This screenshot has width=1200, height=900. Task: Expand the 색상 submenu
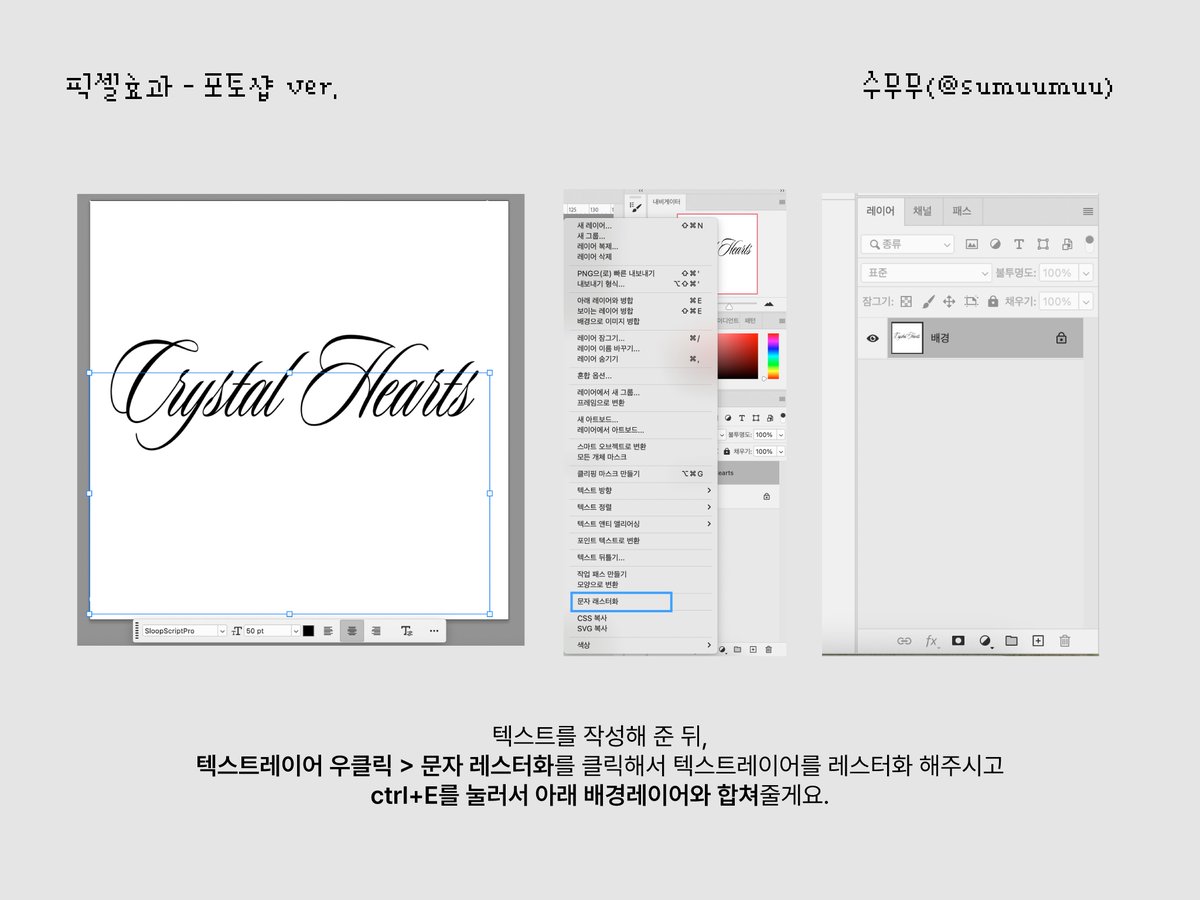[642, 646]
